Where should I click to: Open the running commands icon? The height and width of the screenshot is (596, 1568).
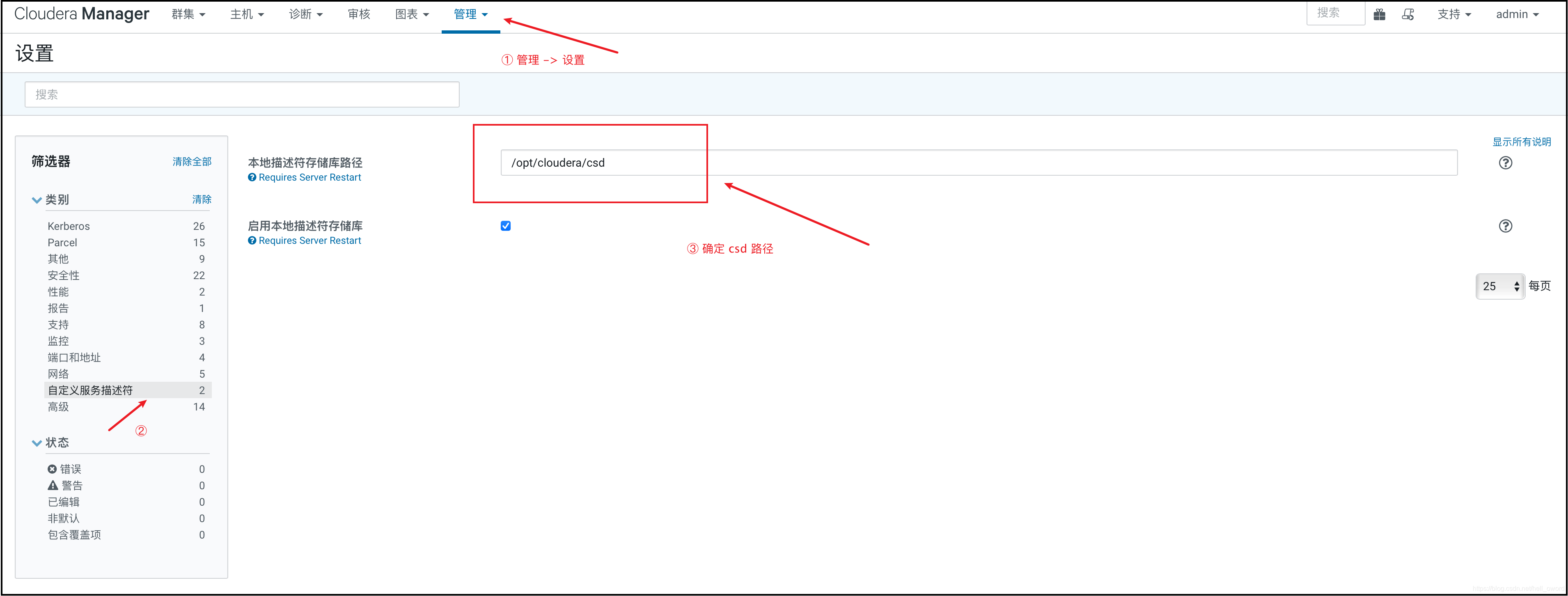1408,14
